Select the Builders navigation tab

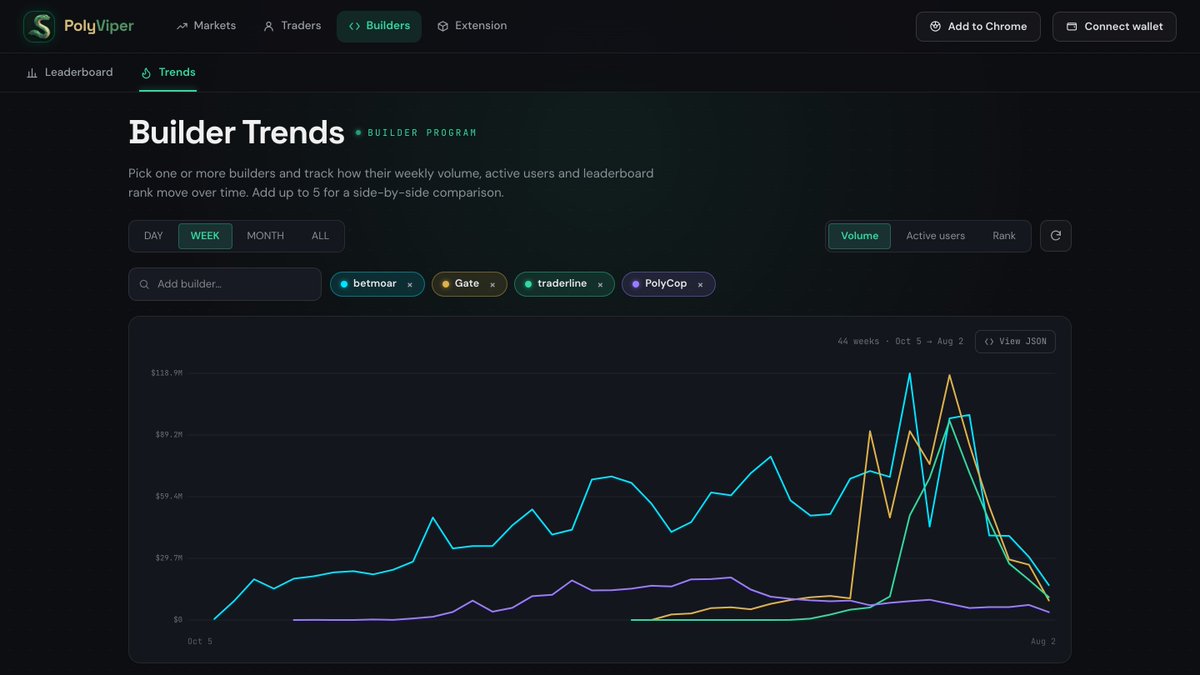pyautogui.click(x=379, y=26)
